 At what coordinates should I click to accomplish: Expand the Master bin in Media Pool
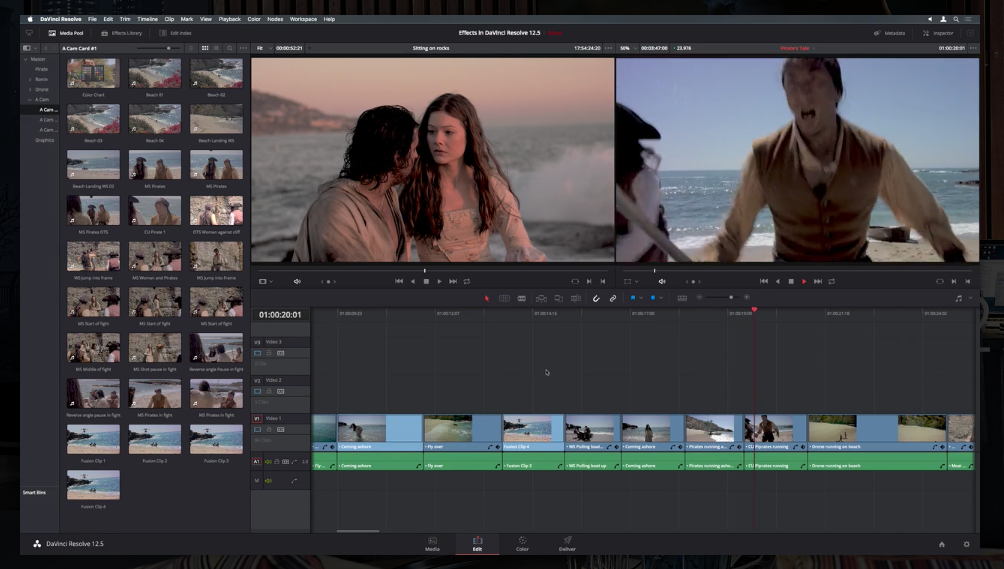click(26, 59)
